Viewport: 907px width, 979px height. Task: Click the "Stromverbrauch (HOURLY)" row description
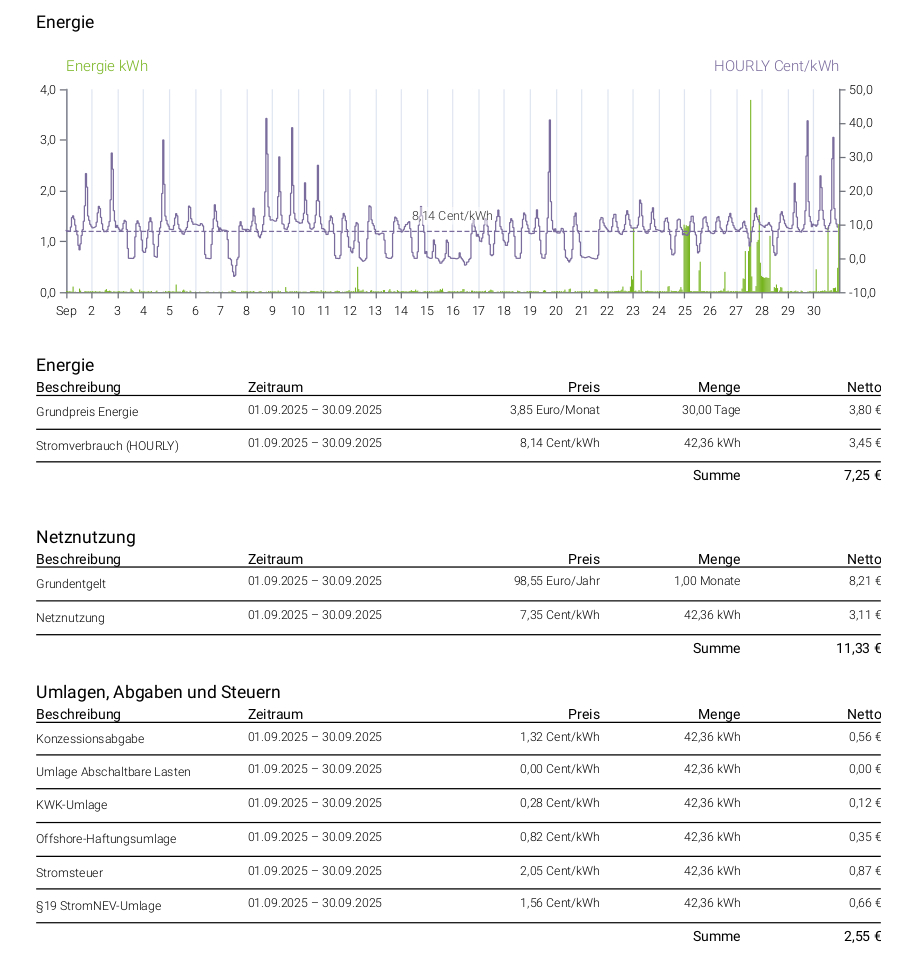[107, 446]
